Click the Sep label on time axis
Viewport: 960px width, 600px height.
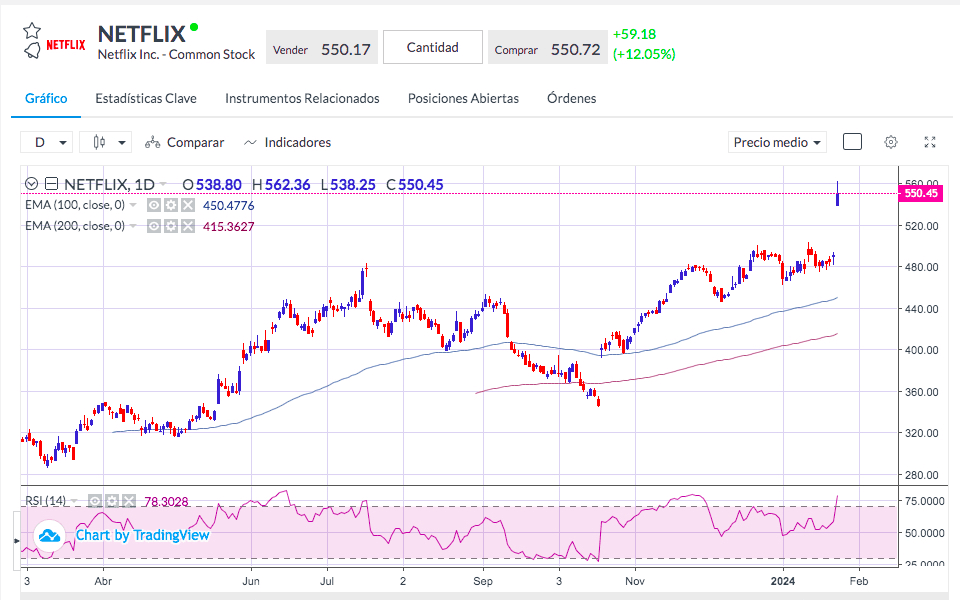pos(483,581)
